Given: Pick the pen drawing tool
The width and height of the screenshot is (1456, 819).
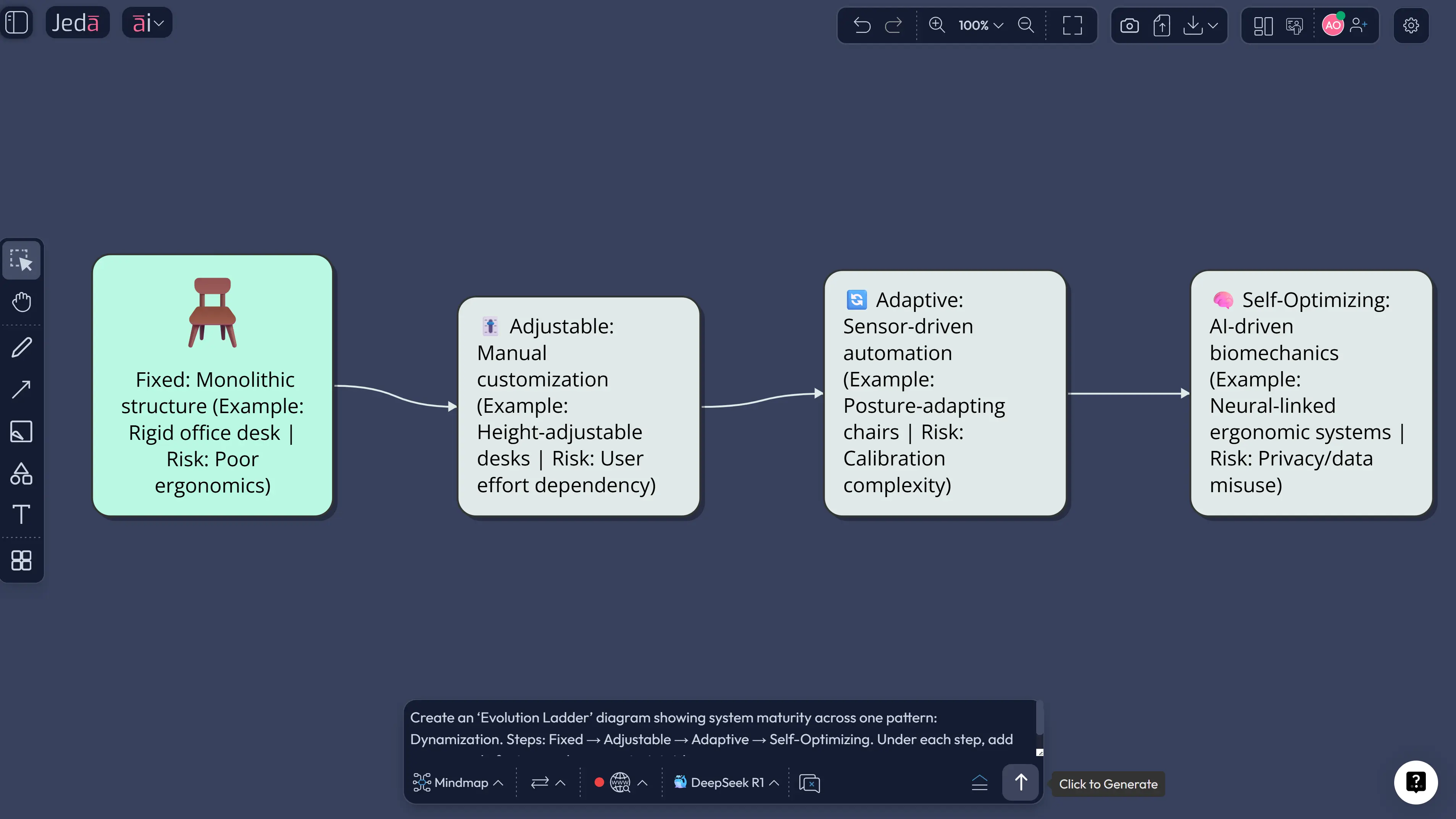Looking at the screenshot, I should [22, 347].
